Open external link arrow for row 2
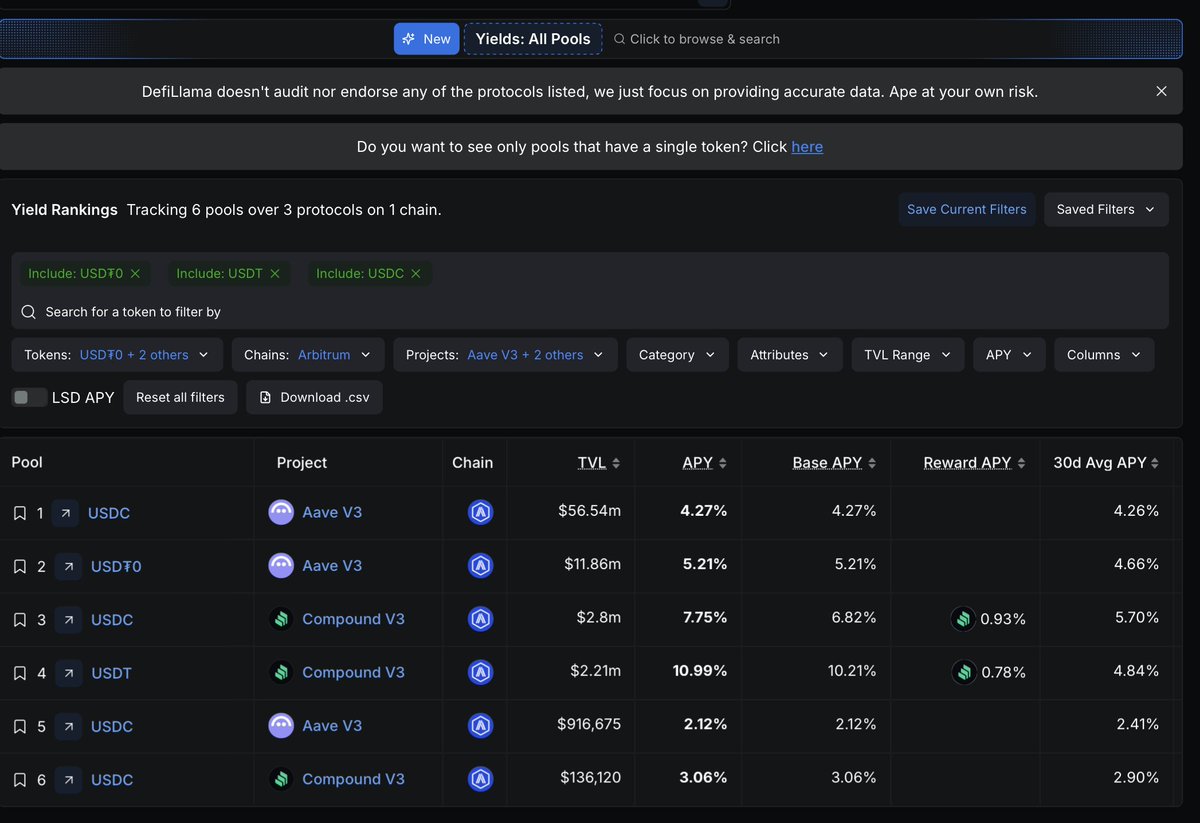 pos(68,566)
